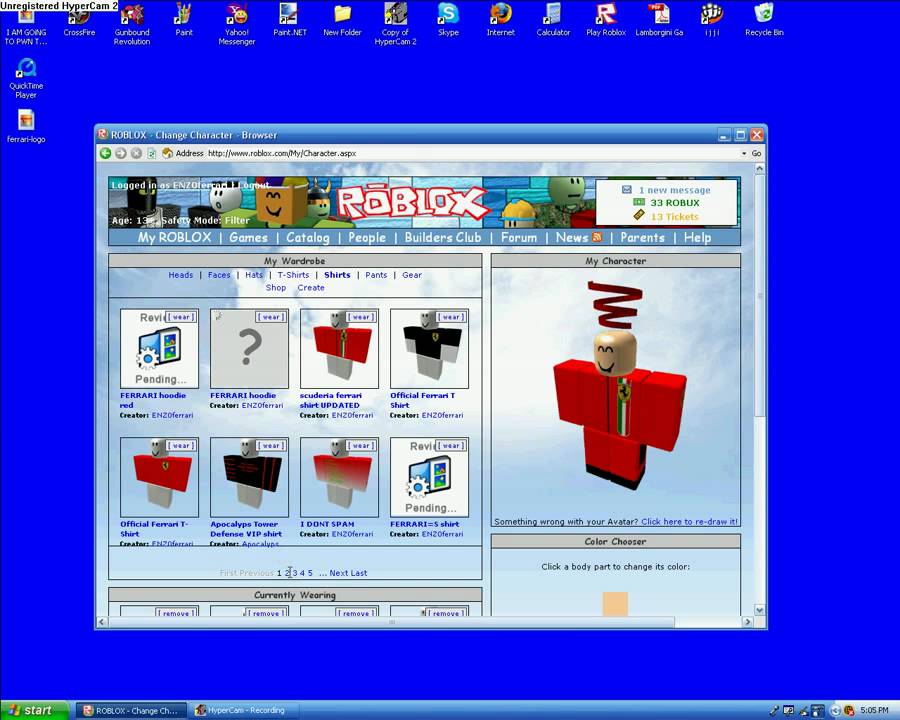Open the Parents menu item
Image resolution: width=900 pixels, height=720 pixels.
pos(642,237)
